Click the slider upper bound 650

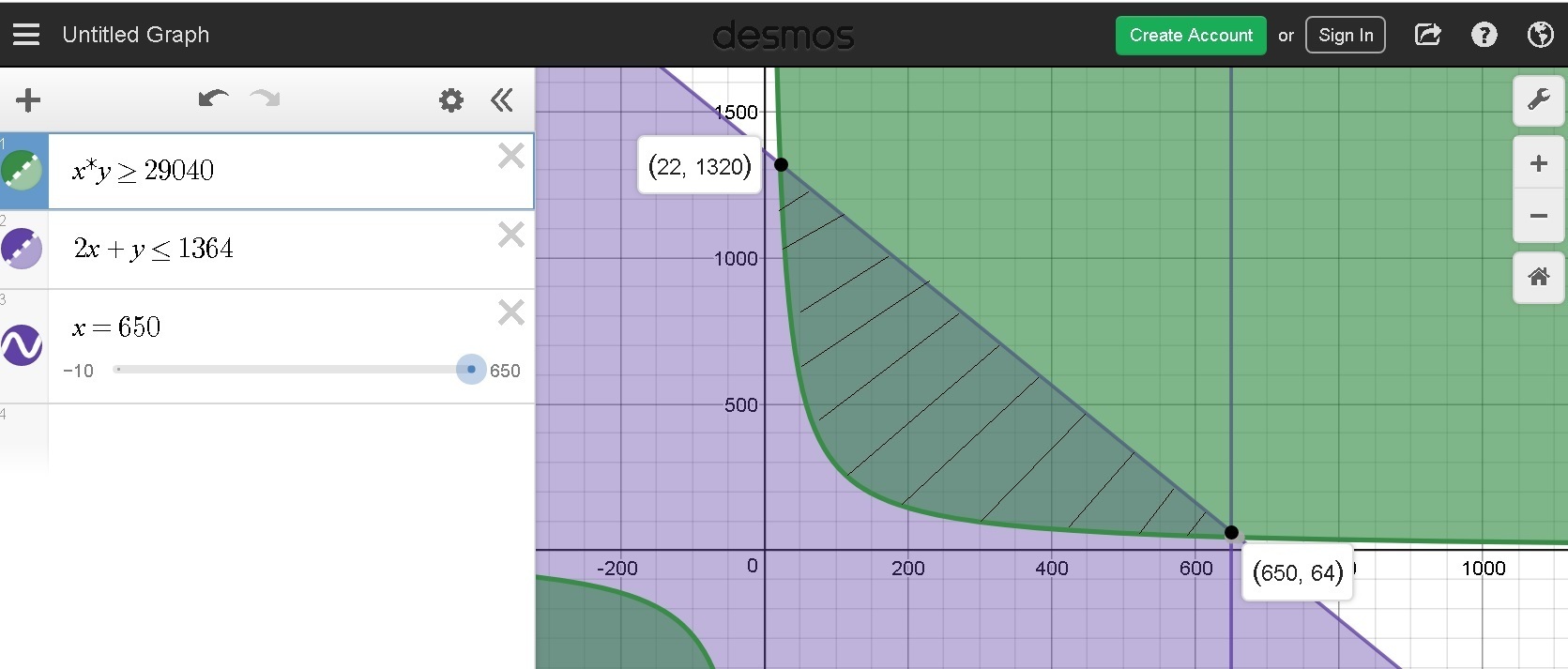pos(505,371)
